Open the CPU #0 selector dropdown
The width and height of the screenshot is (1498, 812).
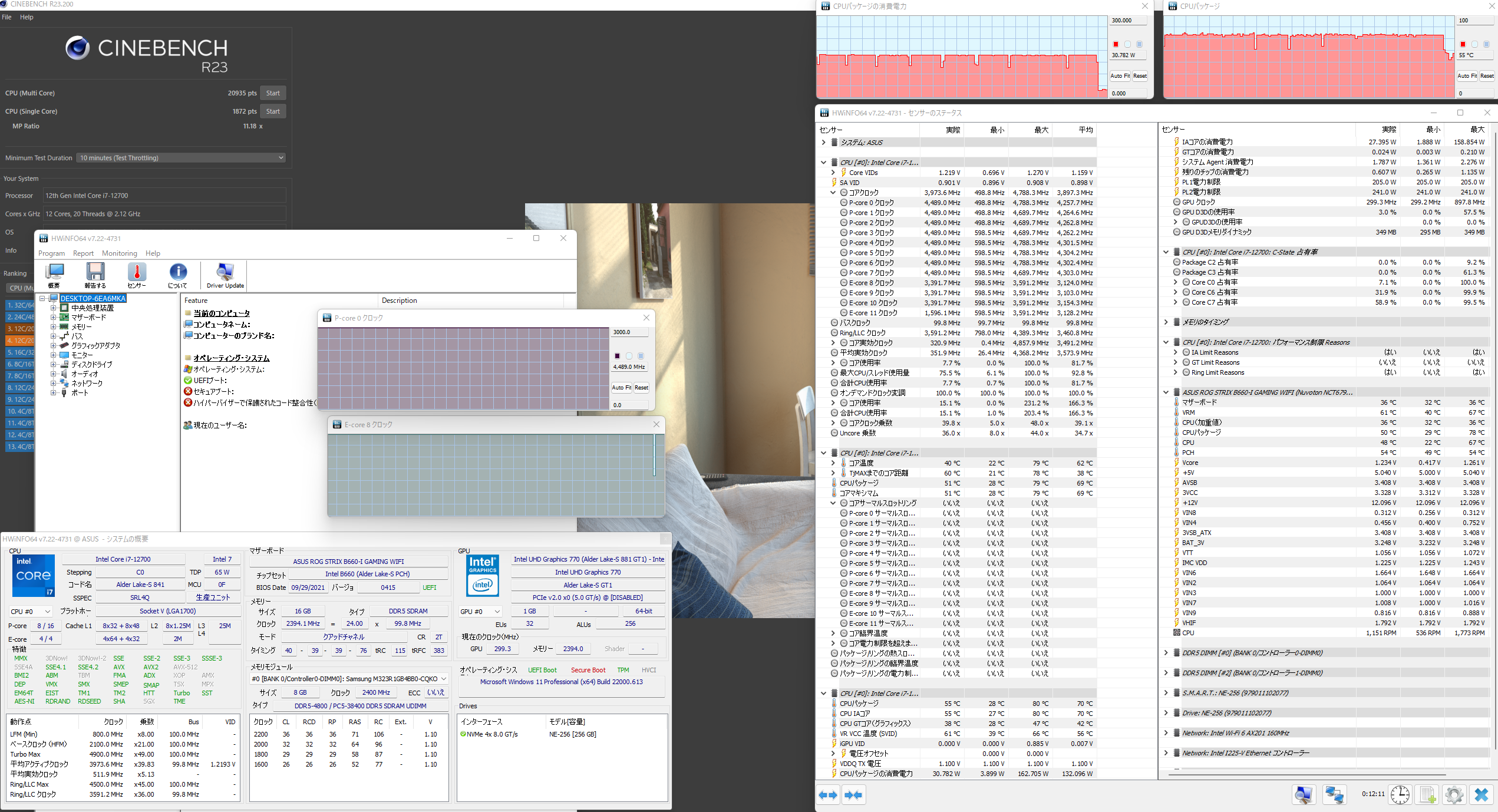coord(31,612)
